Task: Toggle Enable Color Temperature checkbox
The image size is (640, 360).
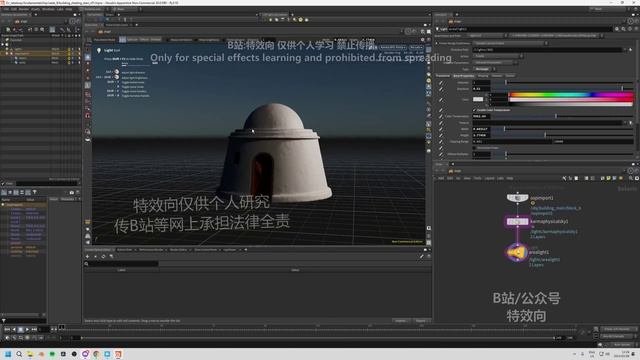Action: pyautogui.click(x=474, y=110)
